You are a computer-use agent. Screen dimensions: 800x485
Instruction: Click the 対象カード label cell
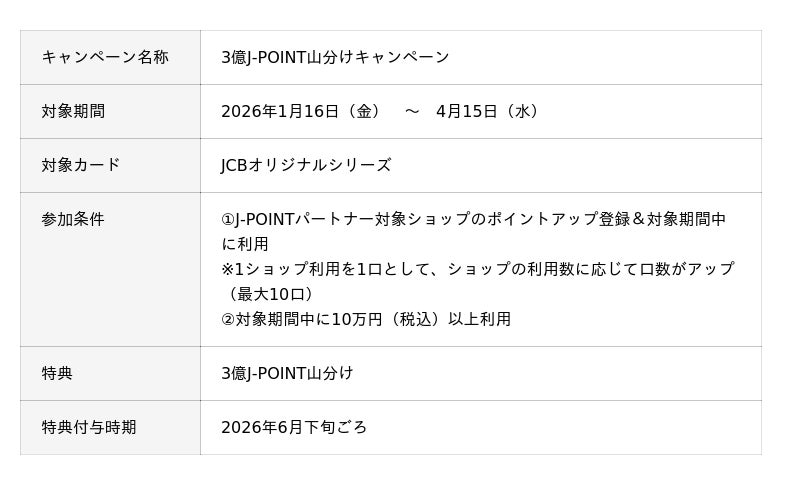tap(81, 165)
